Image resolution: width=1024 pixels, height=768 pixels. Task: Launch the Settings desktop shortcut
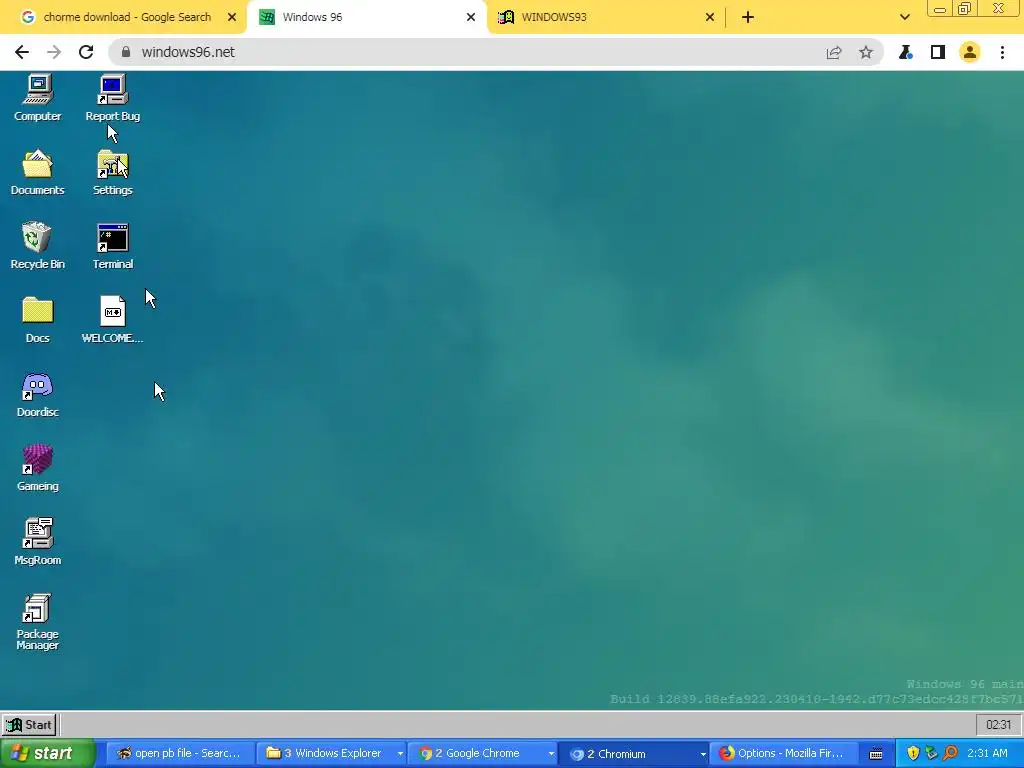(x=112, y=172)
